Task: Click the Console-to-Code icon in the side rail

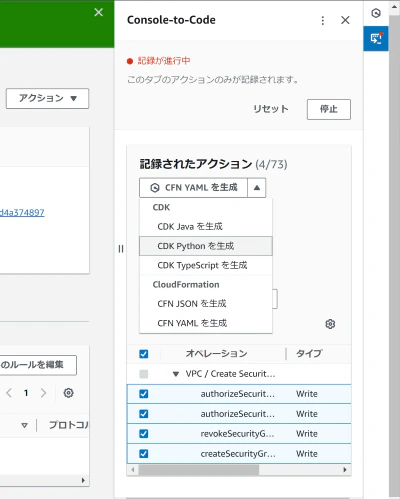Action: 376,38
